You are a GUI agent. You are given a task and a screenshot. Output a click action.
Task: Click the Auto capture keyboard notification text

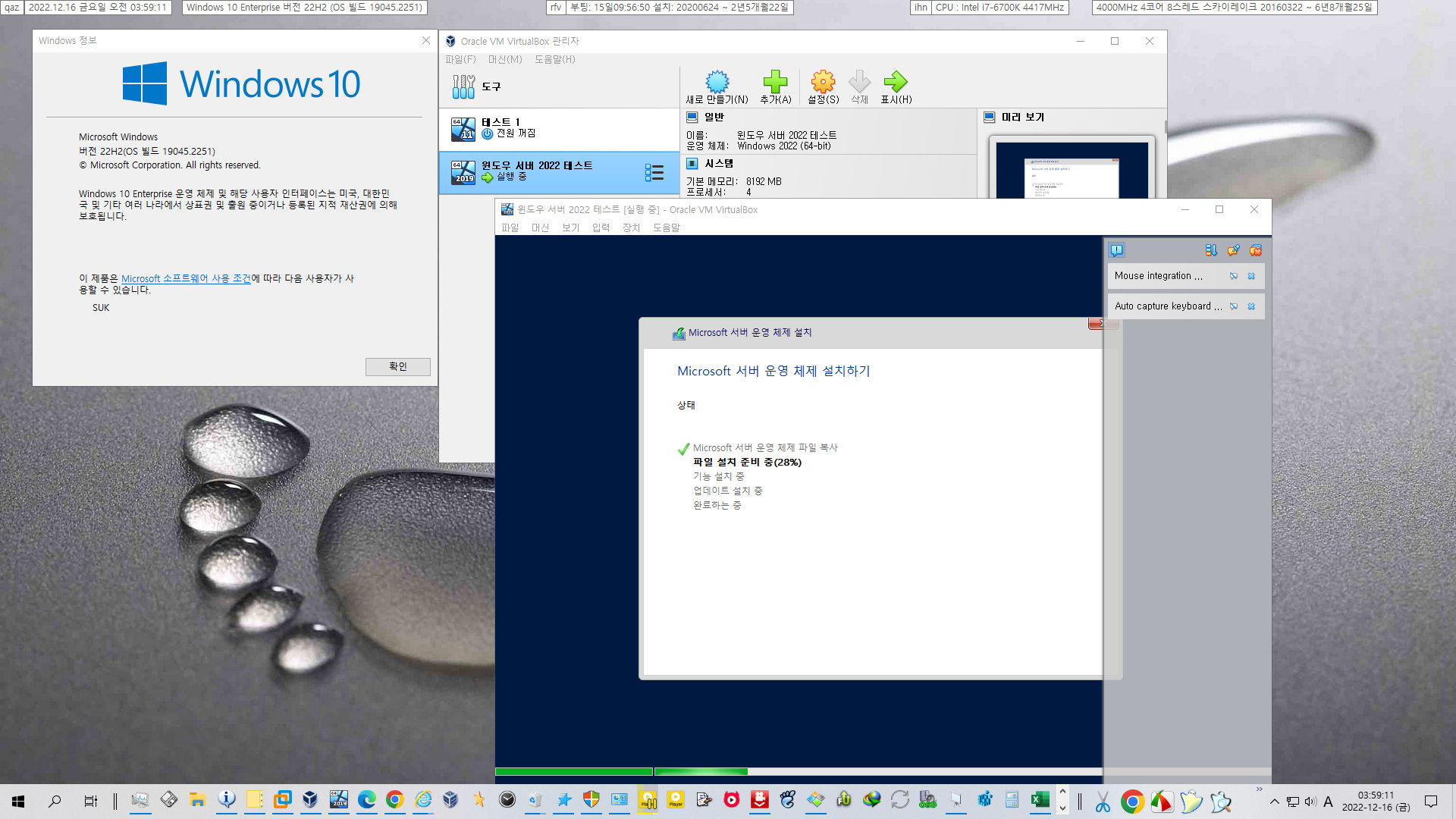click(x=1168, y=306)
